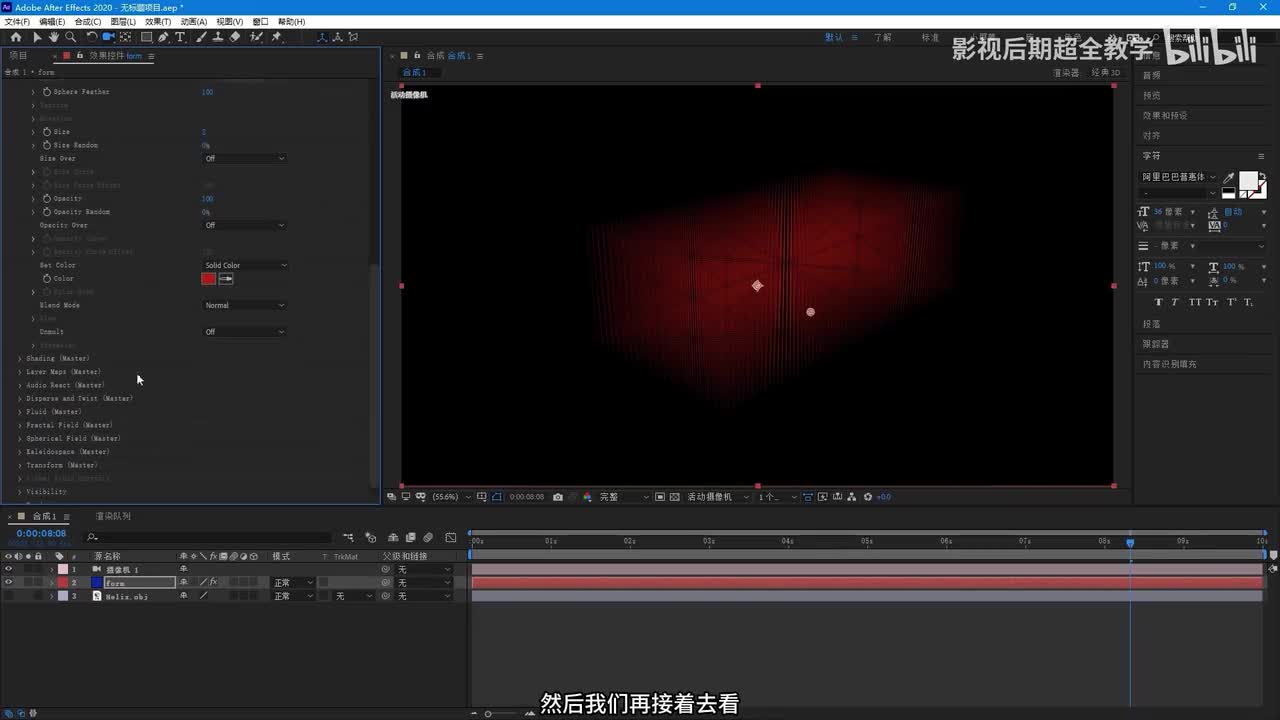Select the Rectangle shape tool

point(146,37)
